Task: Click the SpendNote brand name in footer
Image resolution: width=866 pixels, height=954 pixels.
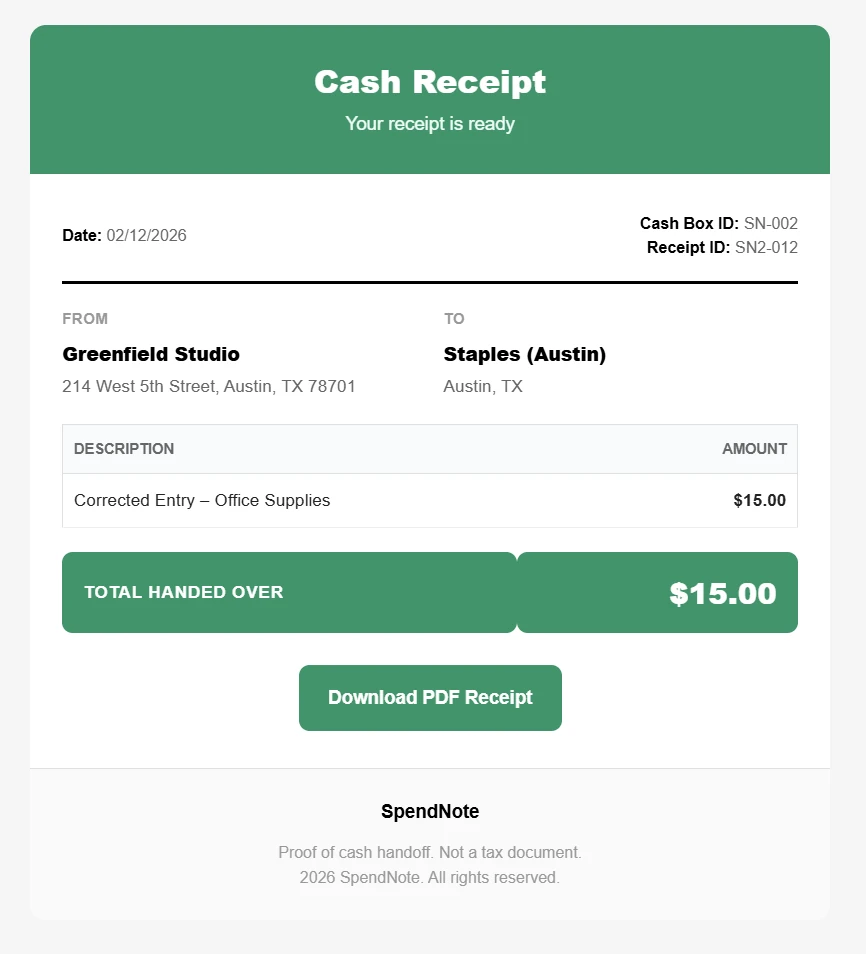Action: [x=429, y=811]
